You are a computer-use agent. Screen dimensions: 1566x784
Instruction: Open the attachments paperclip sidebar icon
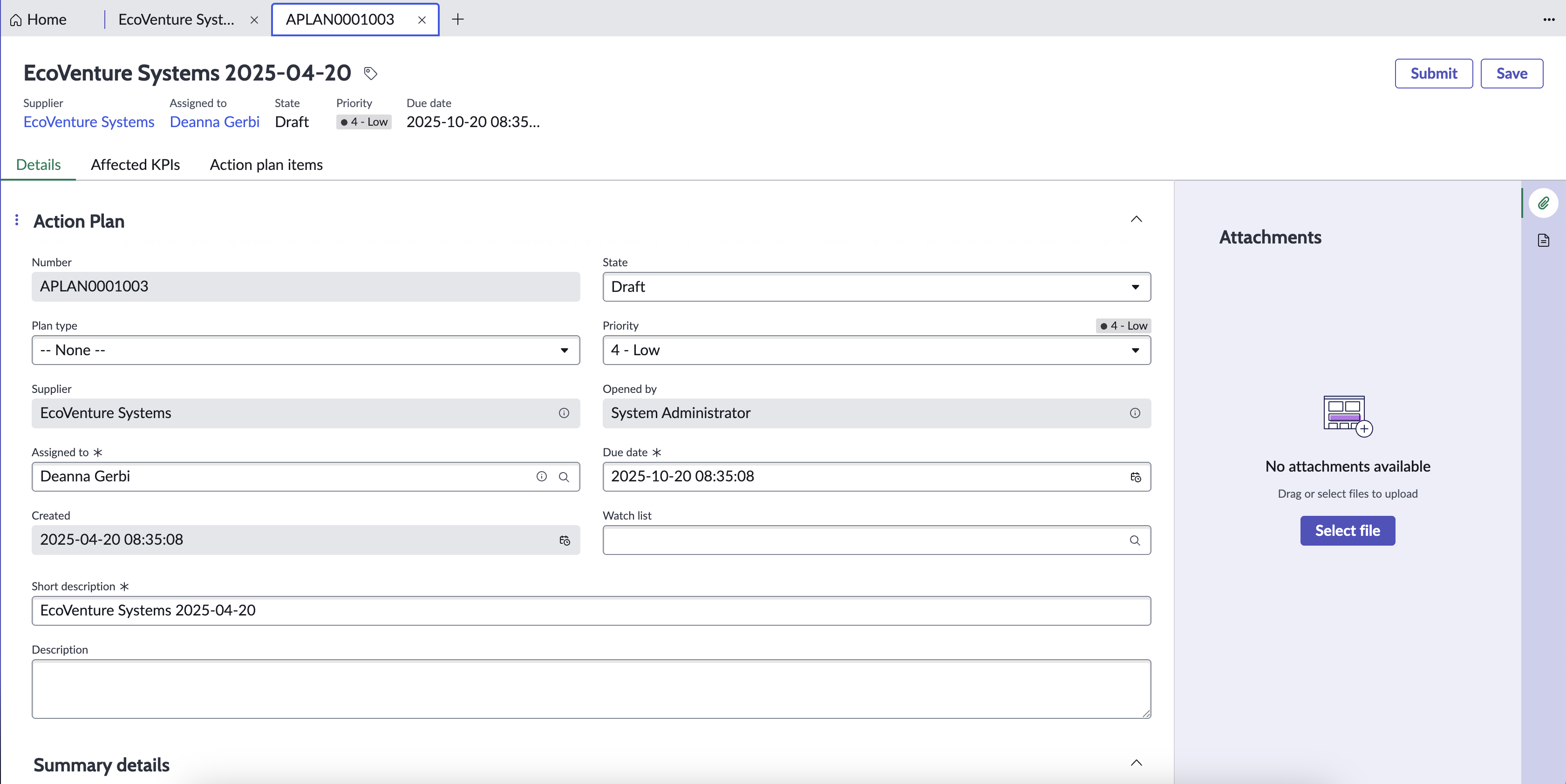(x=1543, y=203)
